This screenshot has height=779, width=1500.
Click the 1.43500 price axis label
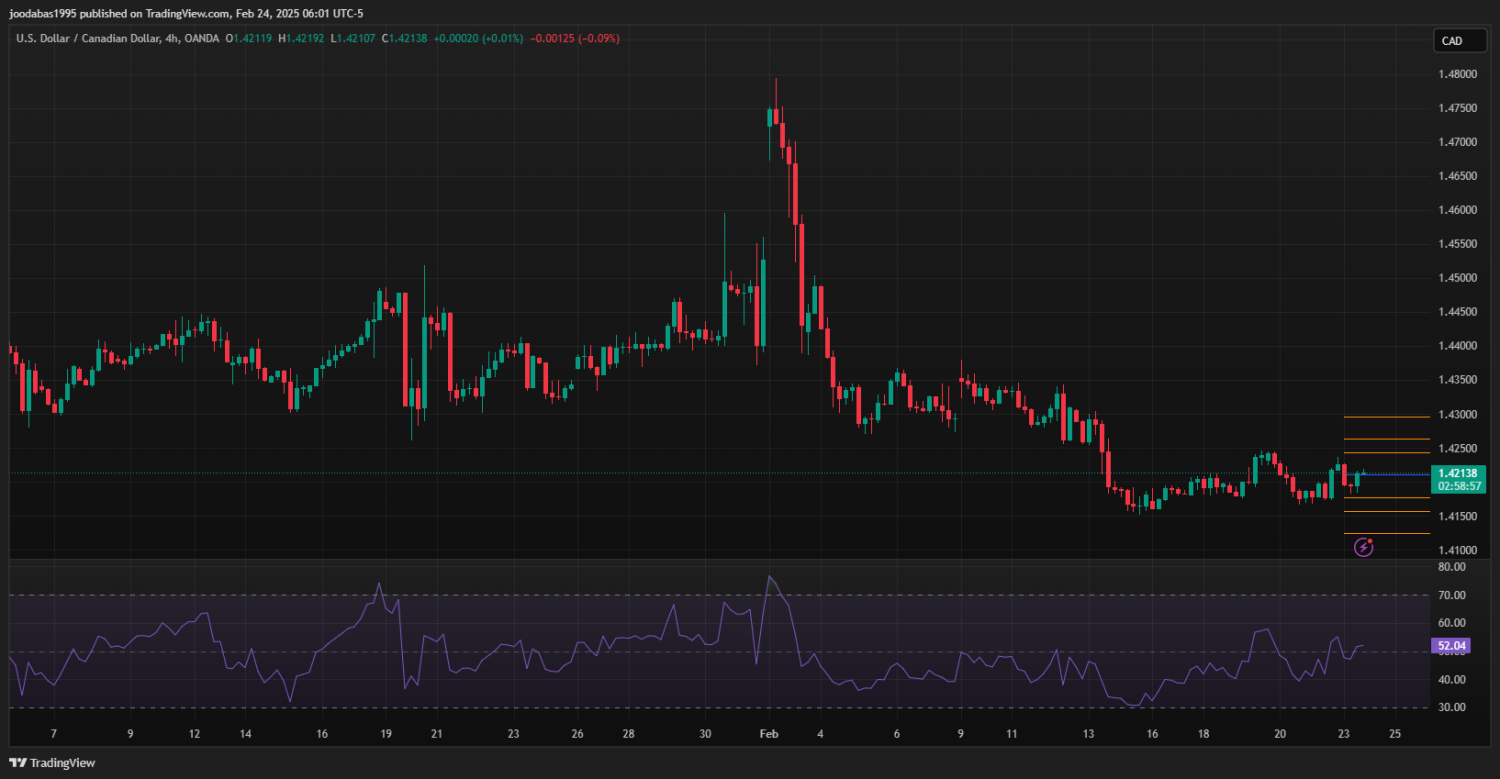1458,380
